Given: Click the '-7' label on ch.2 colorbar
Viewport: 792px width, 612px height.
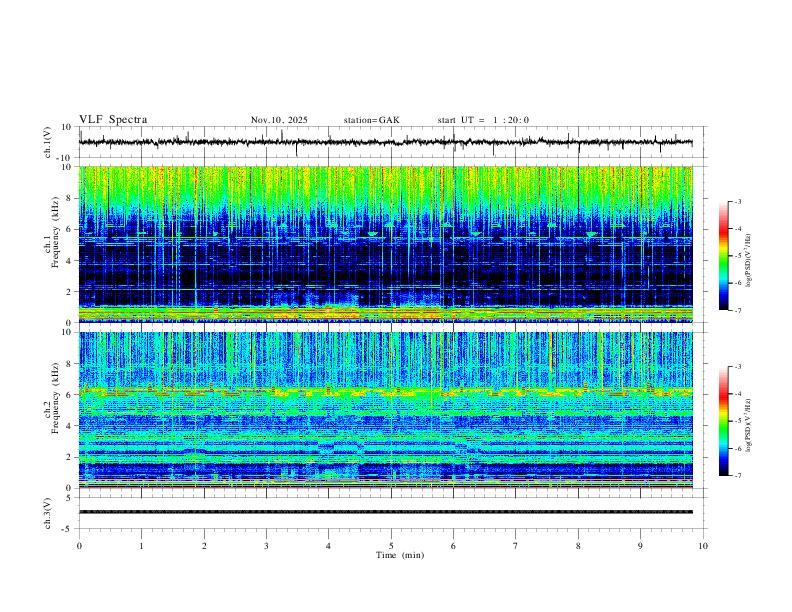Looking at the screenshot, I should click(x=737, y=475).
